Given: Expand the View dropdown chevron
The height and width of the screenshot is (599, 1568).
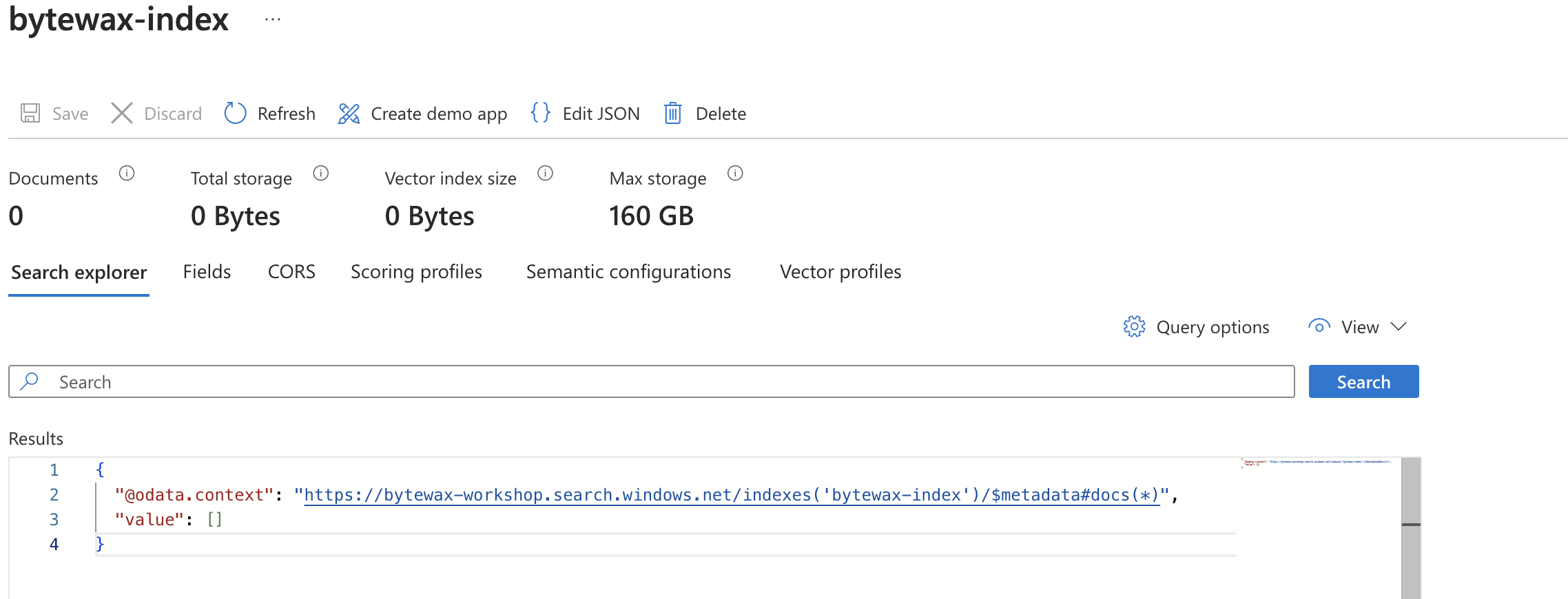Looking at the screenshot, I should (x=1399, y=326).
